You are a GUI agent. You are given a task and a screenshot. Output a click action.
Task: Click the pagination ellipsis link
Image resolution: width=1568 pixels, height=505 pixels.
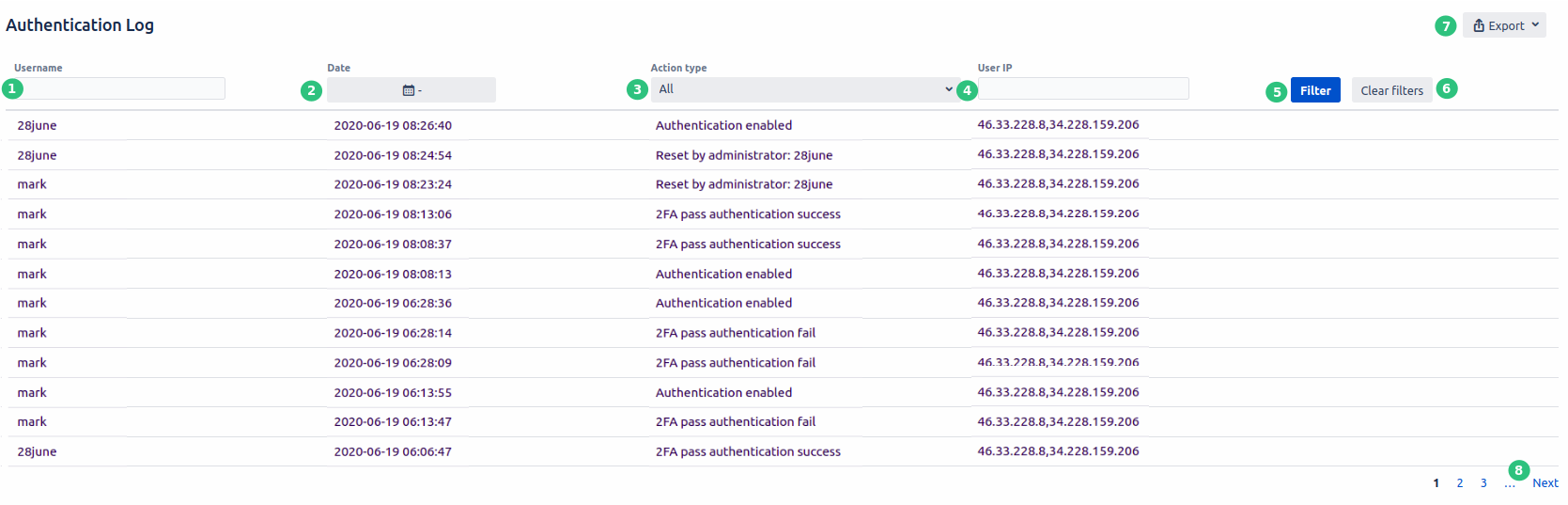coord(1510,485)
